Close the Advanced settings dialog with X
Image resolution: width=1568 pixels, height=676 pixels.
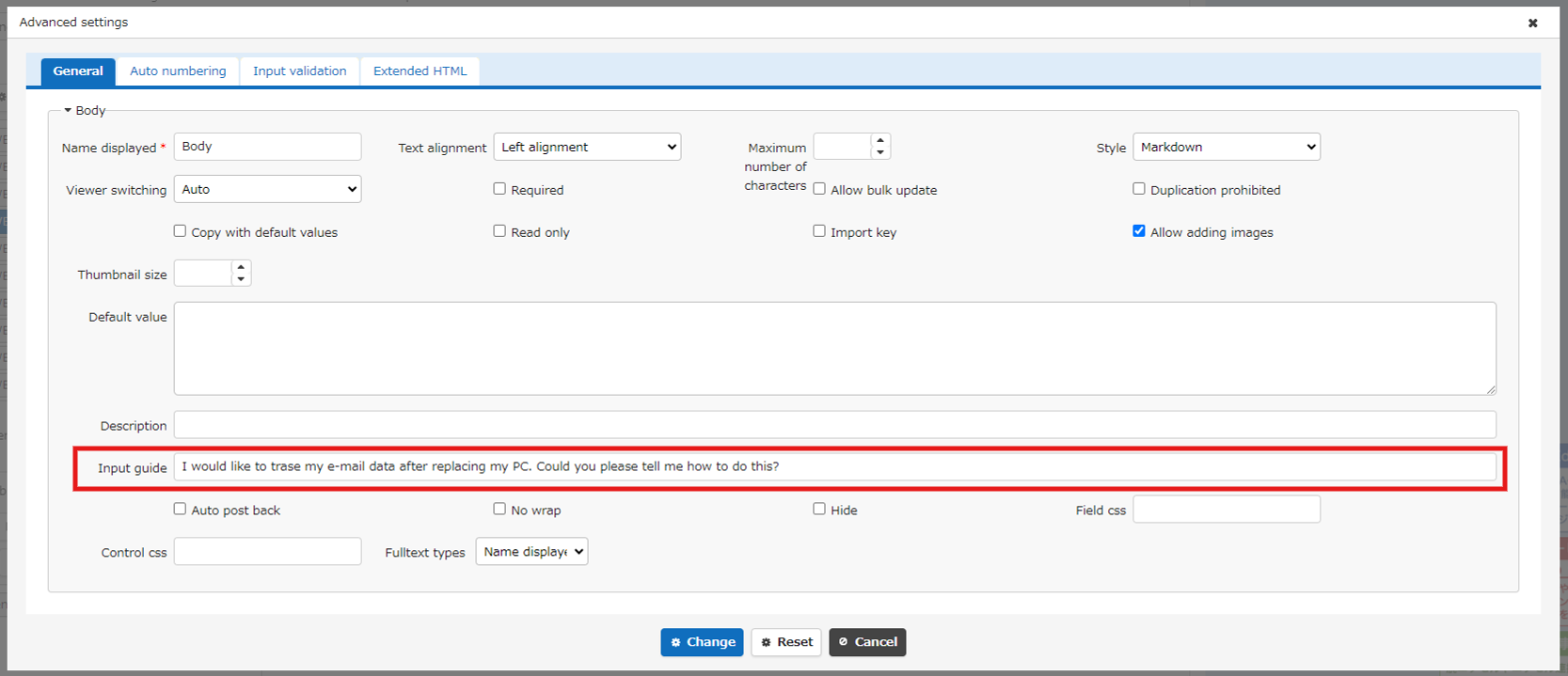pos(1532,23)
